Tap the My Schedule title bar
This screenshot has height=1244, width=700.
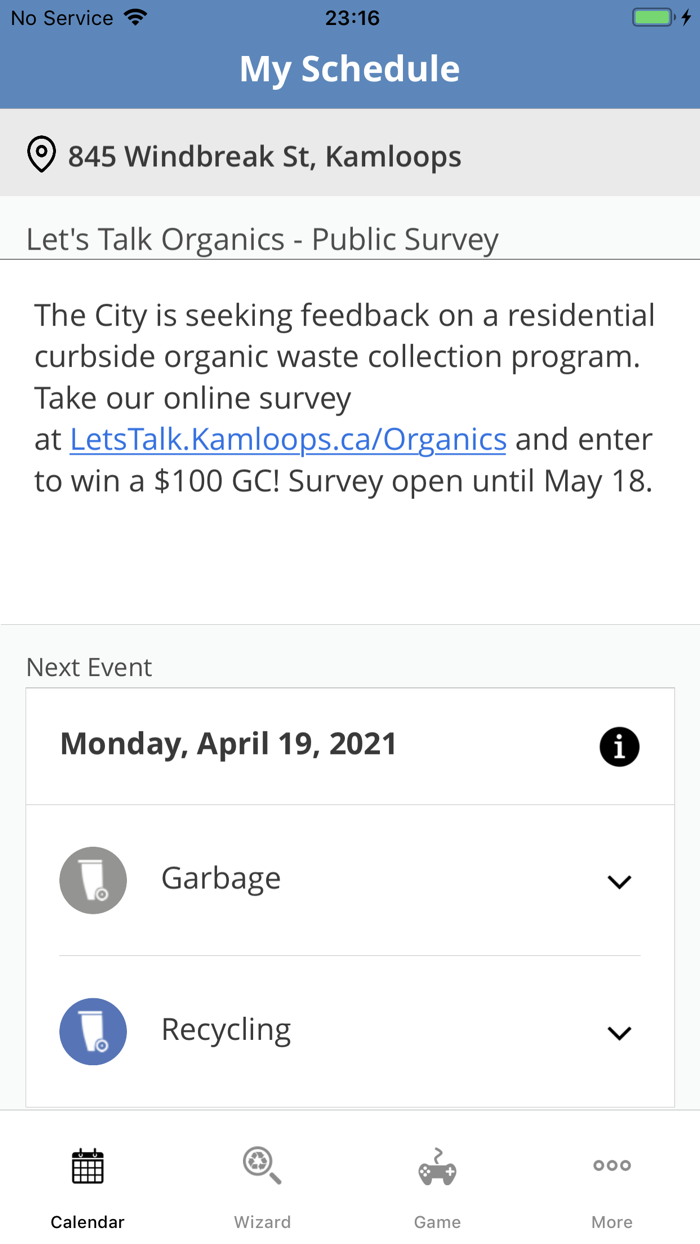349,68
